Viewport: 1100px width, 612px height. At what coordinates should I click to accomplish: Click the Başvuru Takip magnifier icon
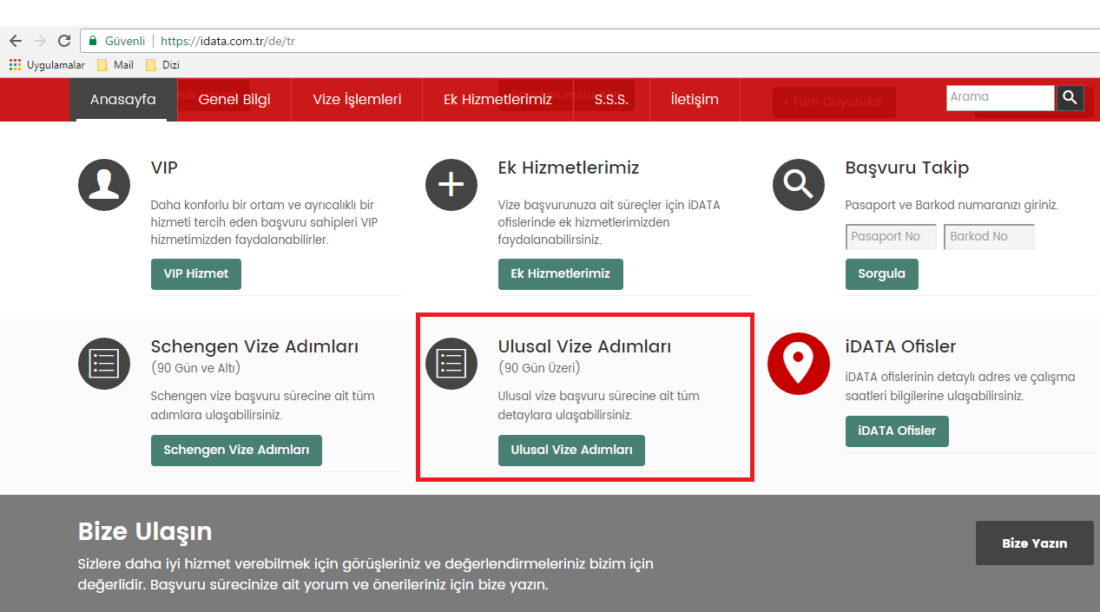pyautogui.click(x=798, y=184)
